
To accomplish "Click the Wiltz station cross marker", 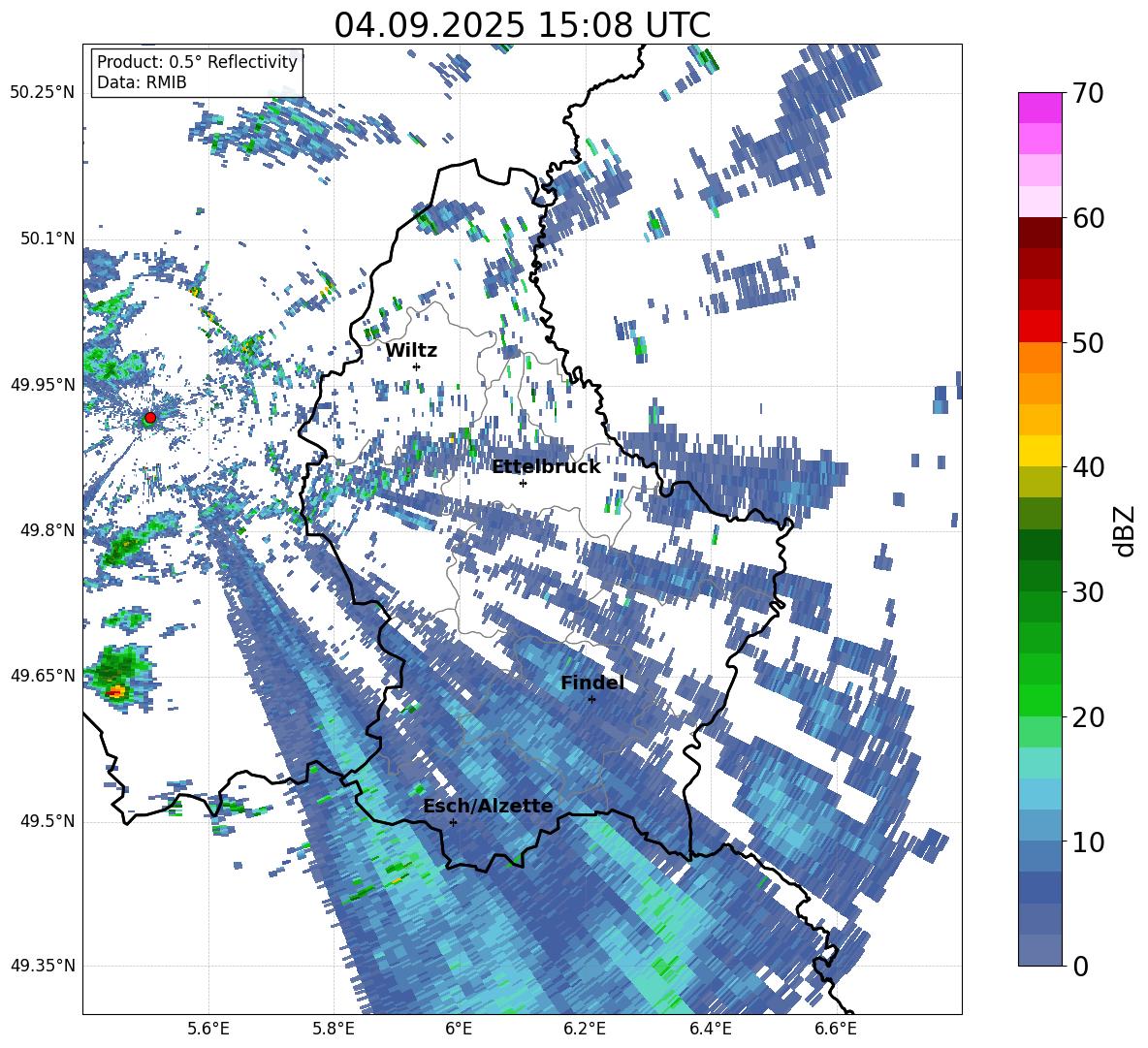I will point(417,366).
